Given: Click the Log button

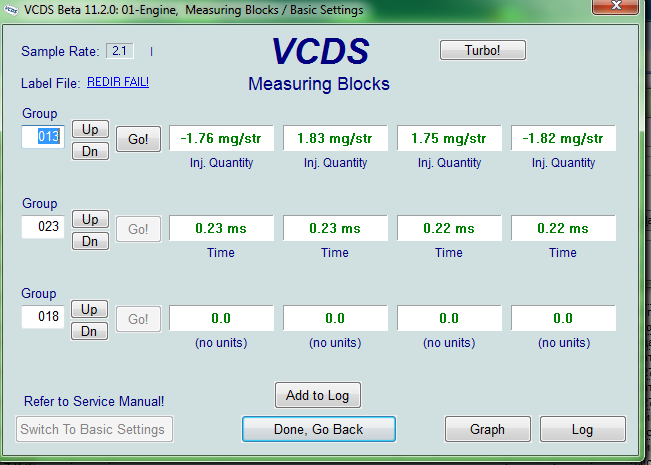Looking at the screenshot, I should (582, 429).
